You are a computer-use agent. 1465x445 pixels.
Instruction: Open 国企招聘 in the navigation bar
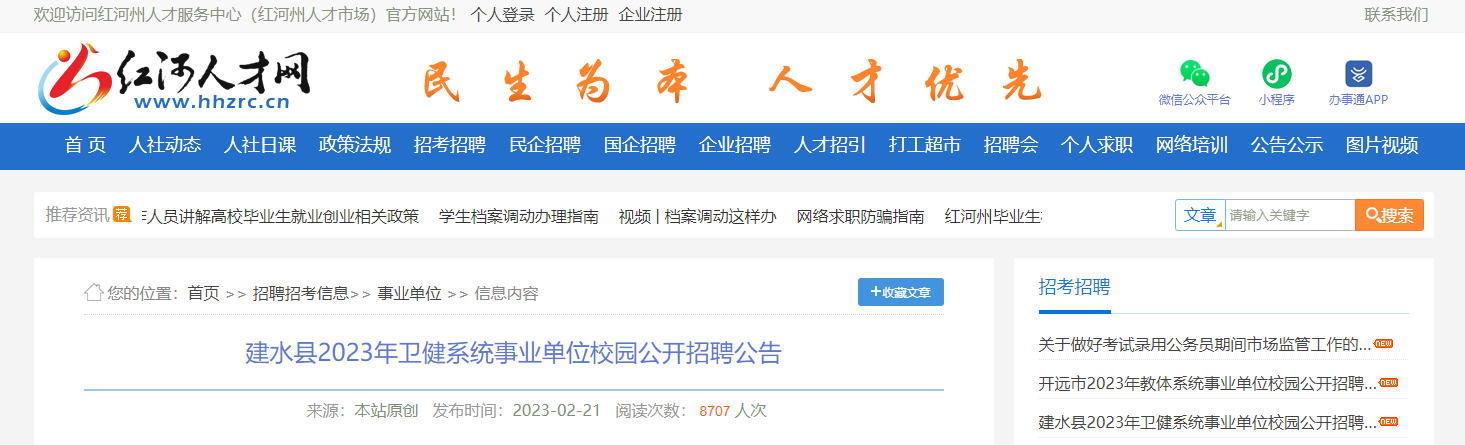pos(640,145)
